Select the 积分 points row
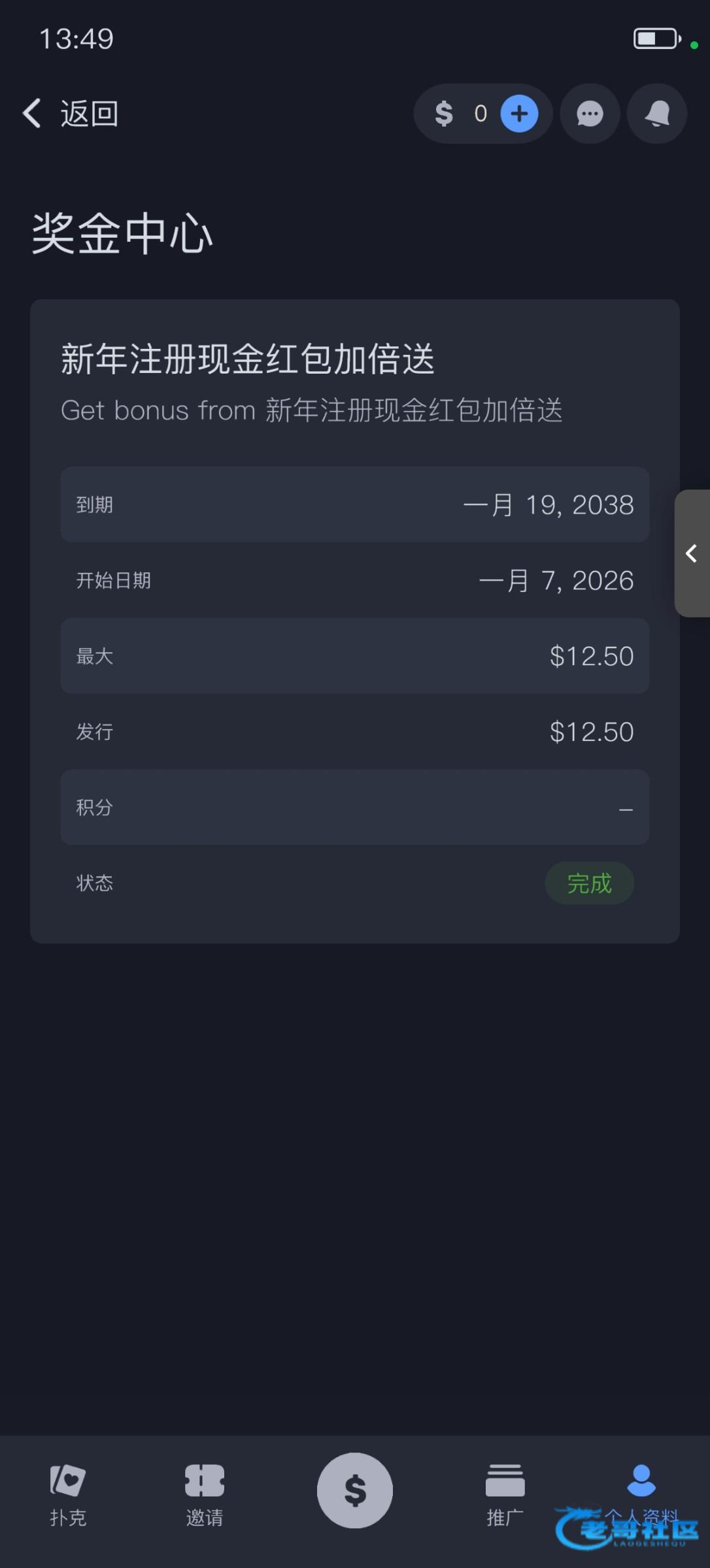Viewport: 710px width, 1568px height. [355, 808]
